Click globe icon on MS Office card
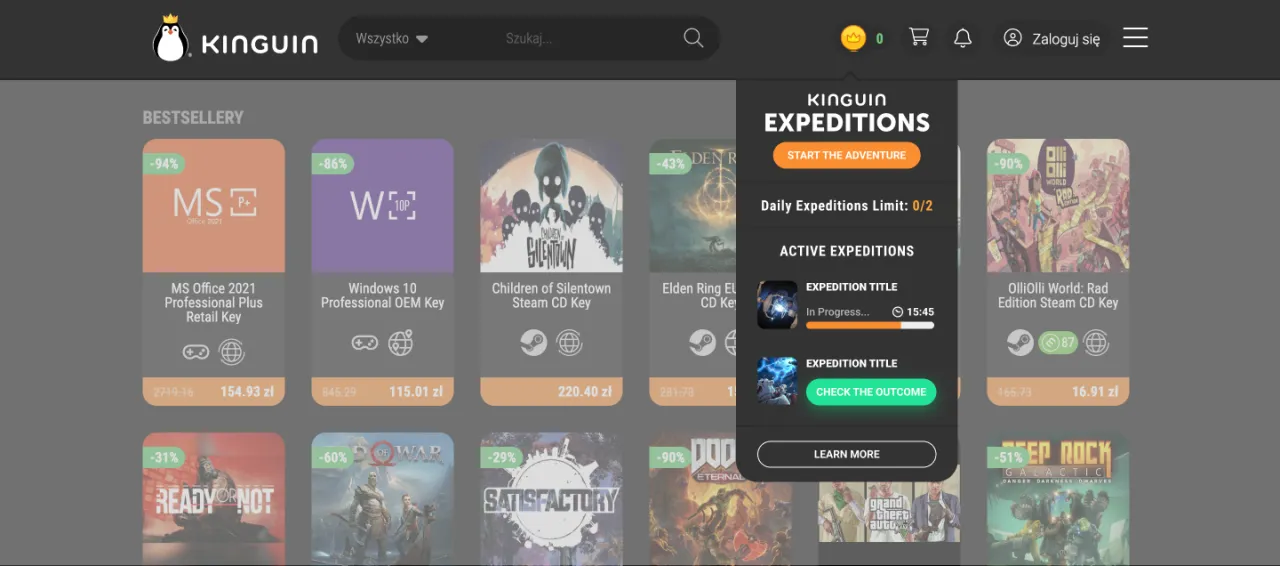The width and height of the screenshot is (1280, 566). tap(231, 351)
